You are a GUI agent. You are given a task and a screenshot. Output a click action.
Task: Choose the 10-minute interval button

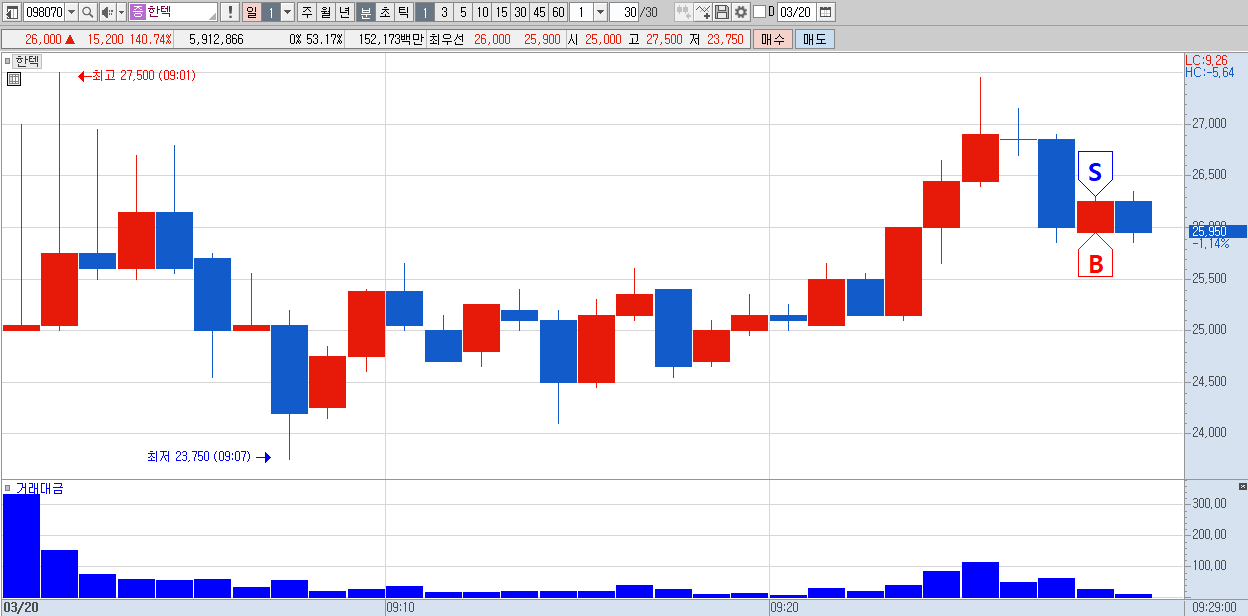[x=482, y=12]
